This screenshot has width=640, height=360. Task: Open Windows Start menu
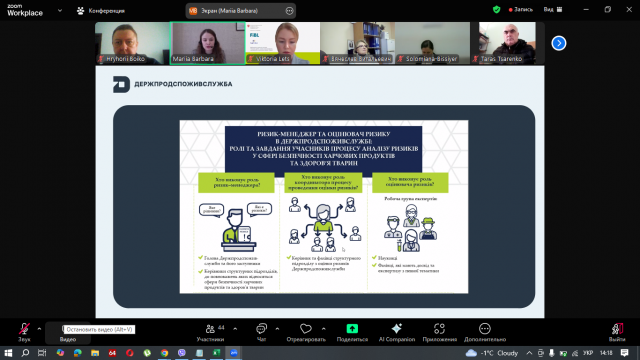[x=8, y=353]
